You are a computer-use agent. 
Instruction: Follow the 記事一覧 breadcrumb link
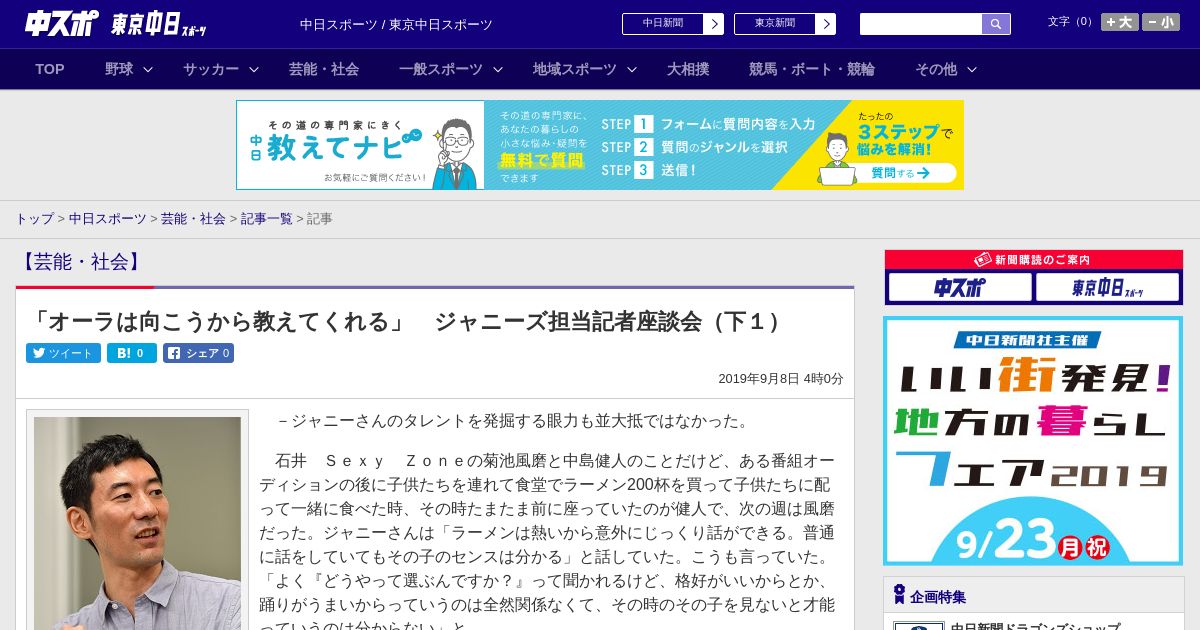click(x=267, y=218)
